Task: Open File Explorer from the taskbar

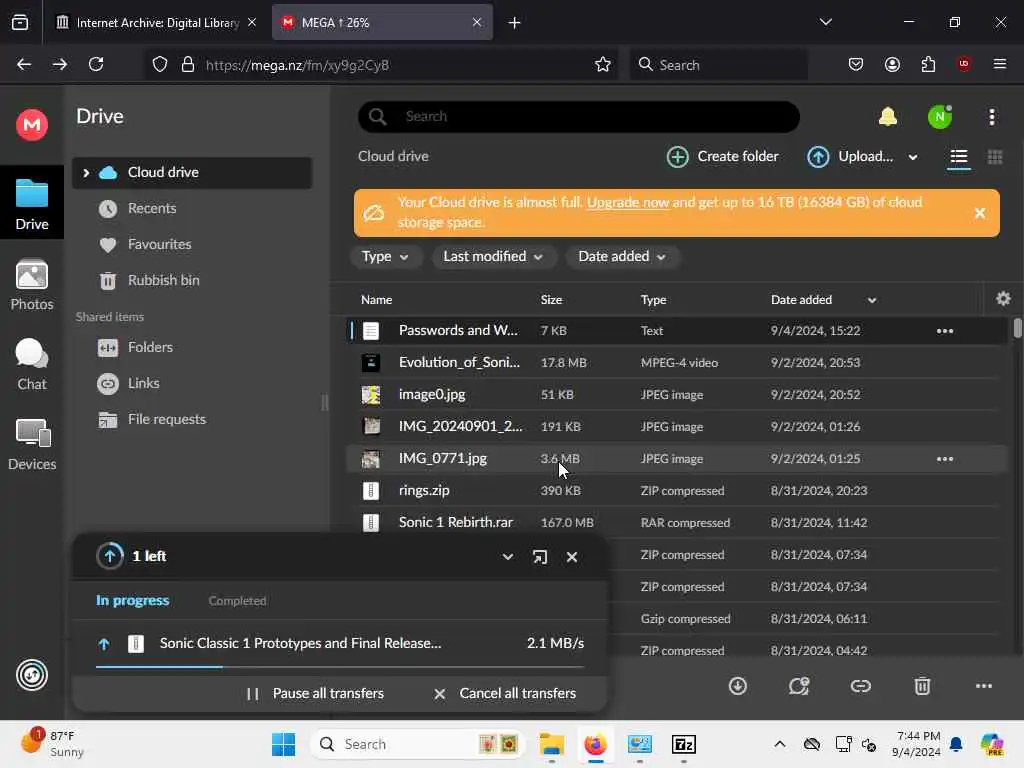Action: tap(551, 744)
